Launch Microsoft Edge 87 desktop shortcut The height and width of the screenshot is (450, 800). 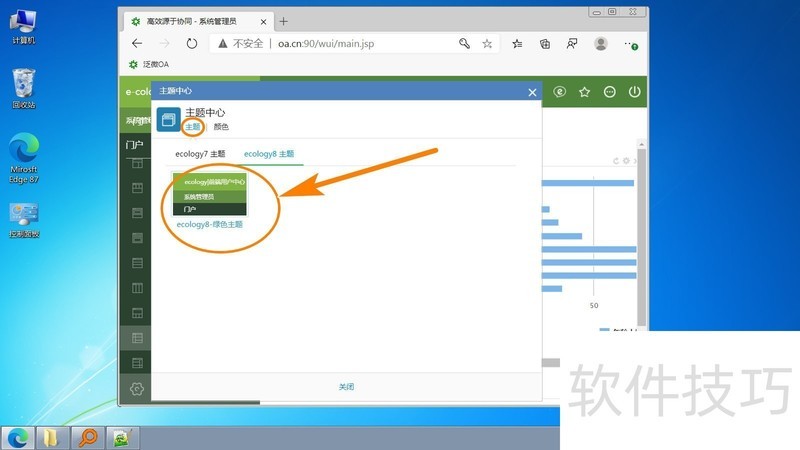(x=23, y=158)
